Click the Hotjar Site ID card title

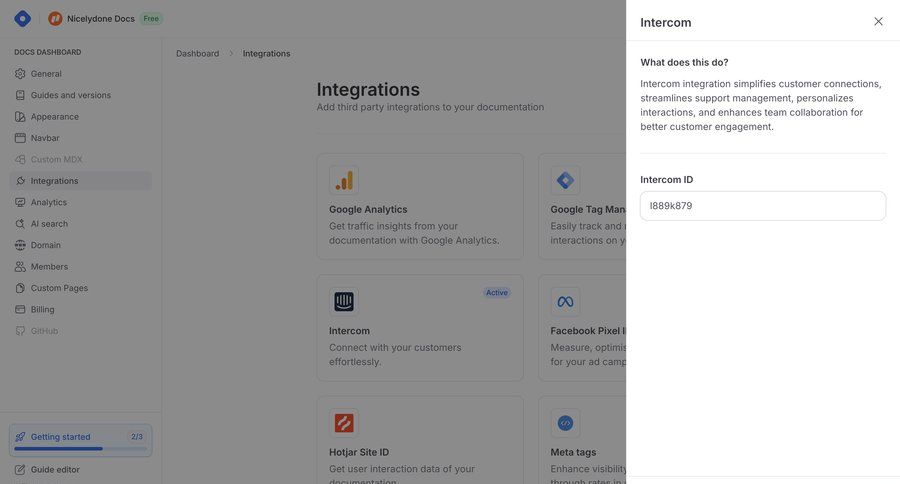[x=359, y=452]
